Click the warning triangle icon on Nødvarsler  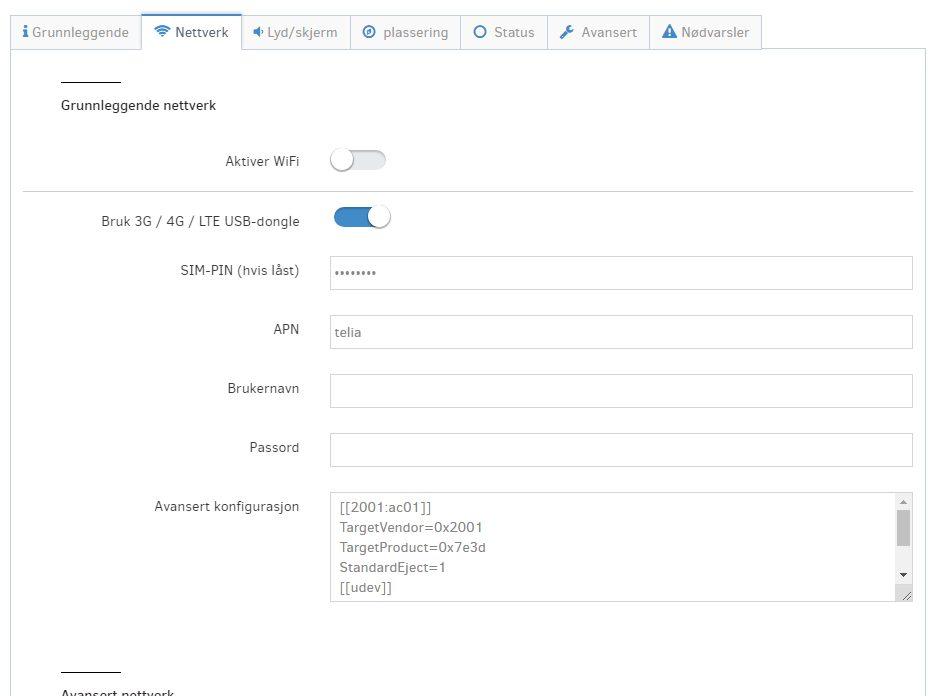[x=669, y=32]
